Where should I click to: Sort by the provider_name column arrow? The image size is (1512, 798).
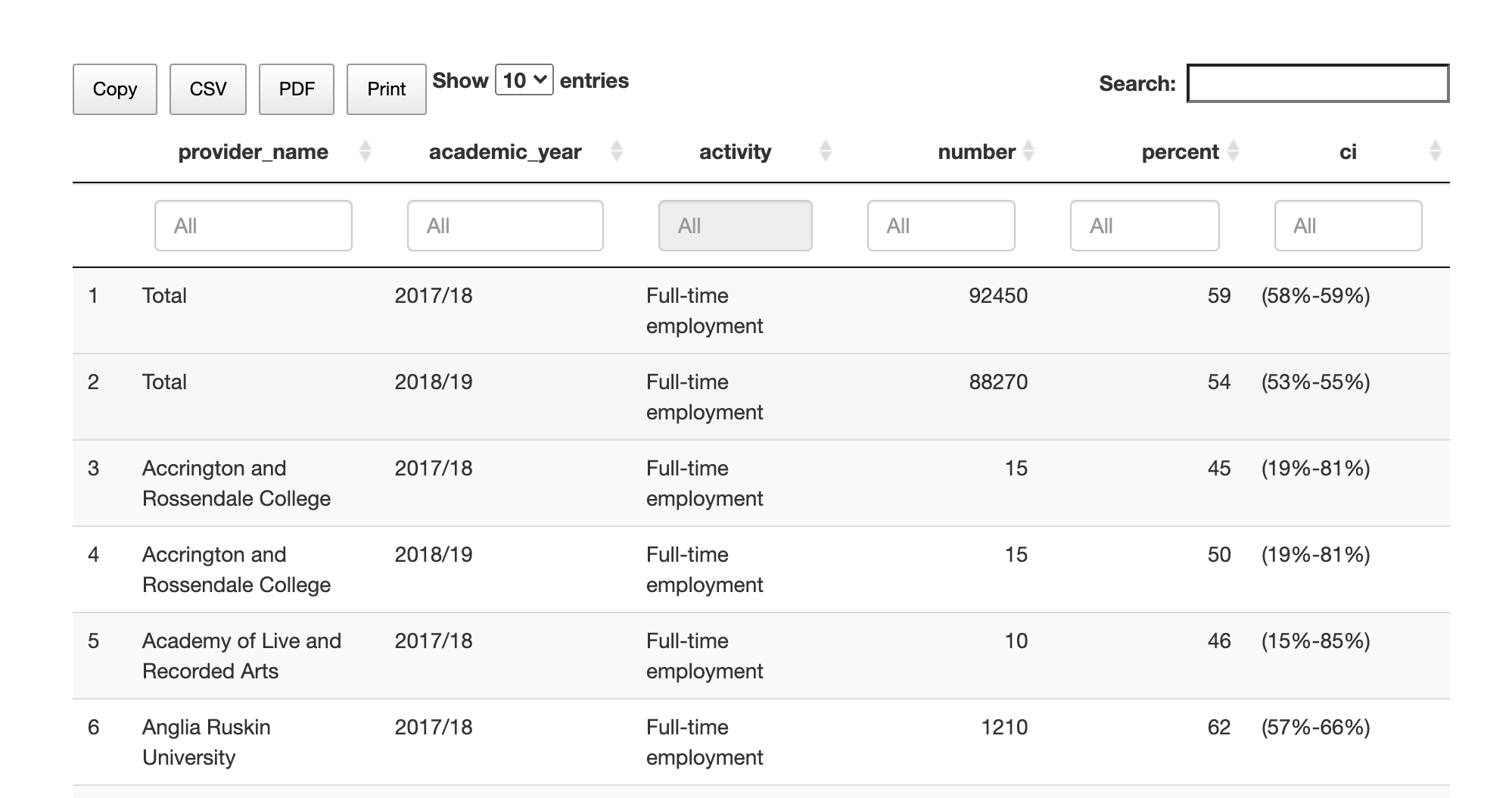point(366,151)
